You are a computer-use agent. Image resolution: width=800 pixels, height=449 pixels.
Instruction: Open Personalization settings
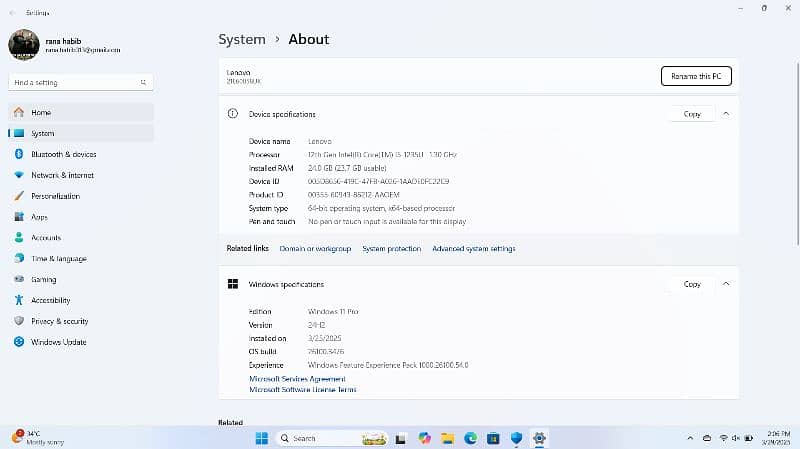[81, 196]
